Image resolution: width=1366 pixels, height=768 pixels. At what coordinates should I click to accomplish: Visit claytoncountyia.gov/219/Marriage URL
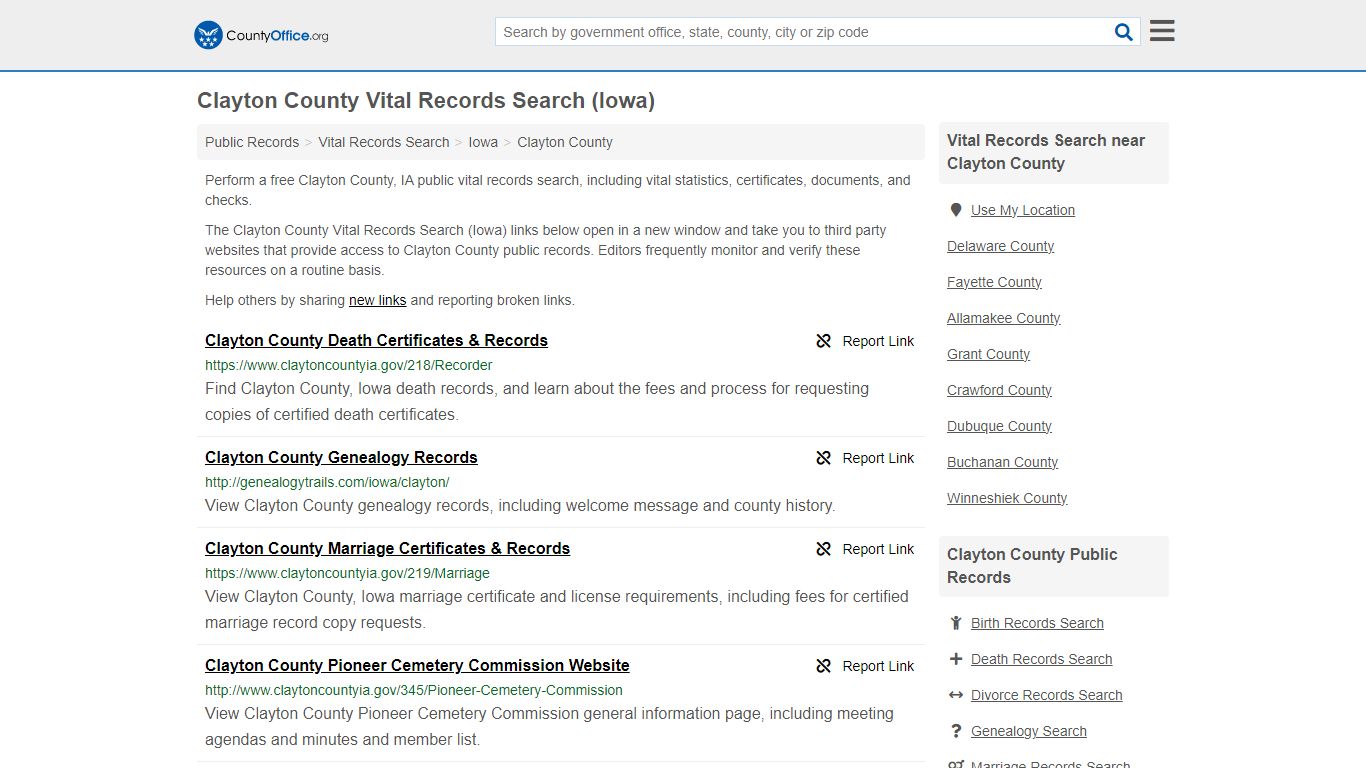[347, 573]
